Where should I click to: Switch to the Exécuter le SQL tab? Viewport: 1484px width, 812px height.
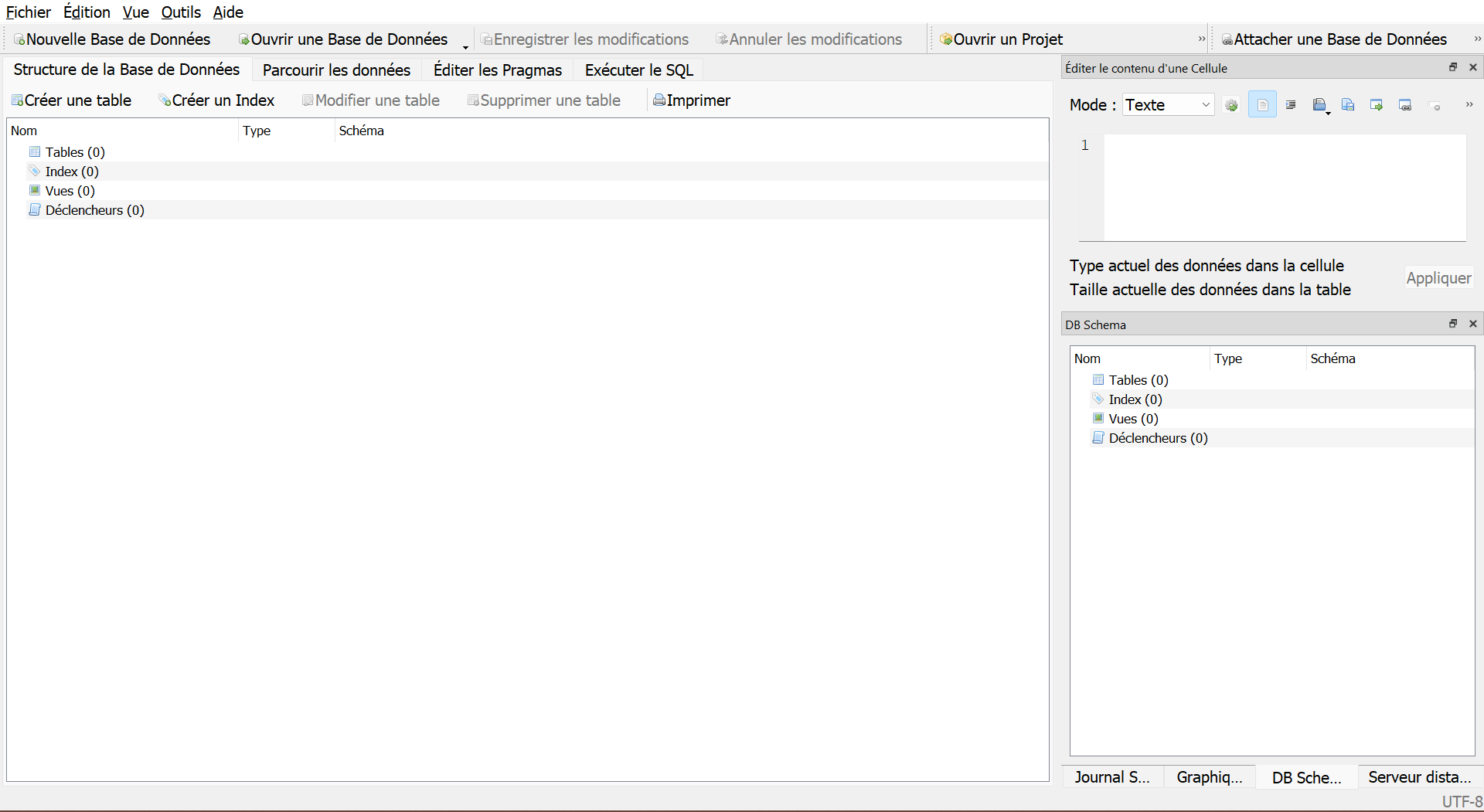[638, 70]
